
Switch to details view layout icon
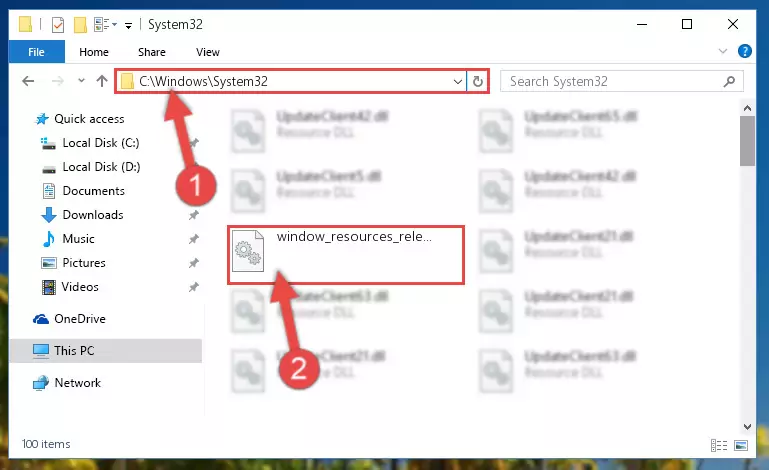[718, 445]
